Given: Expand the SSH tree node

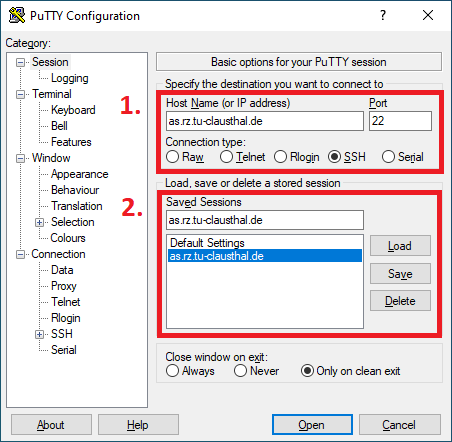Looking at the screenshot, I should point(39,334).
